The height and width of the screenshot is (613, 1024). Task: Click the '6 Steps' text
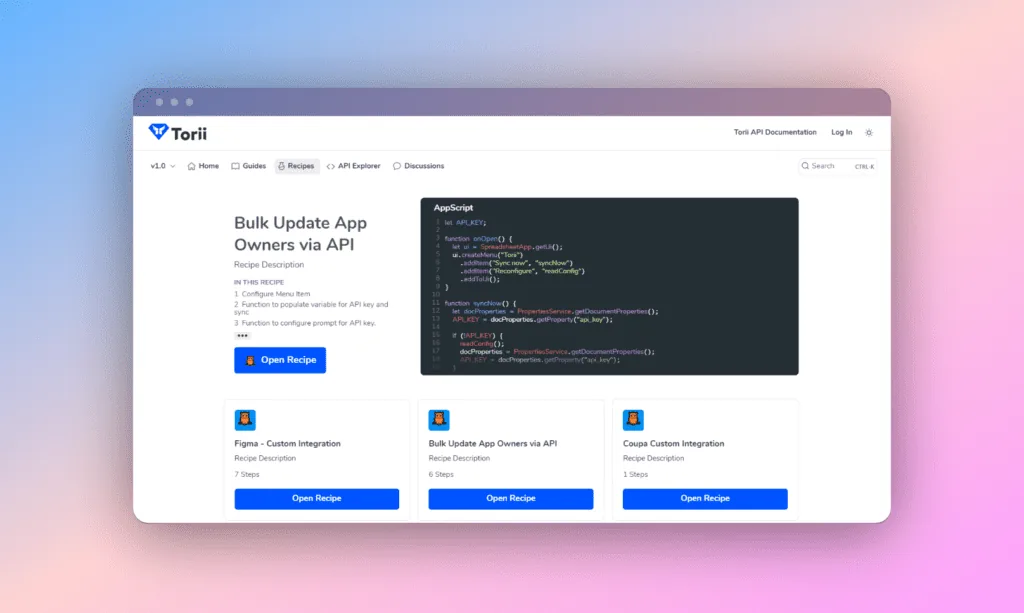pyautogui.click(x=441, y=475)
